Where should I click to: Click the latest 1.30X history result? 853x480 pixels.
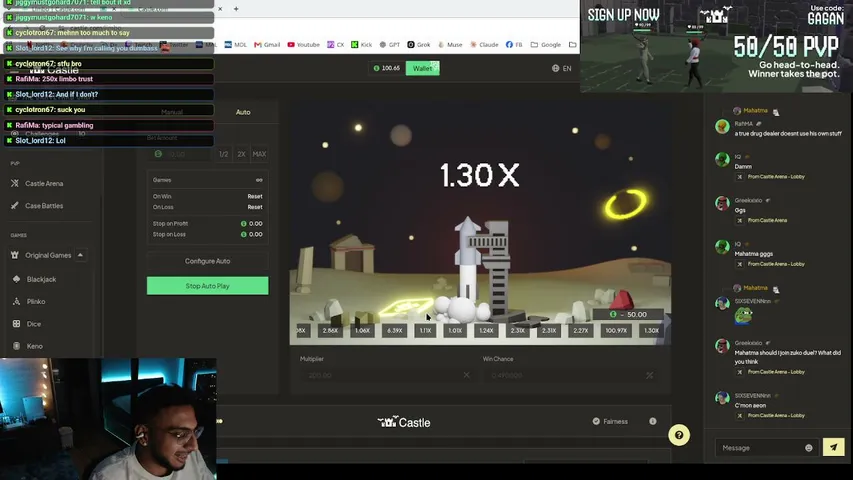[x=651, y=330]
